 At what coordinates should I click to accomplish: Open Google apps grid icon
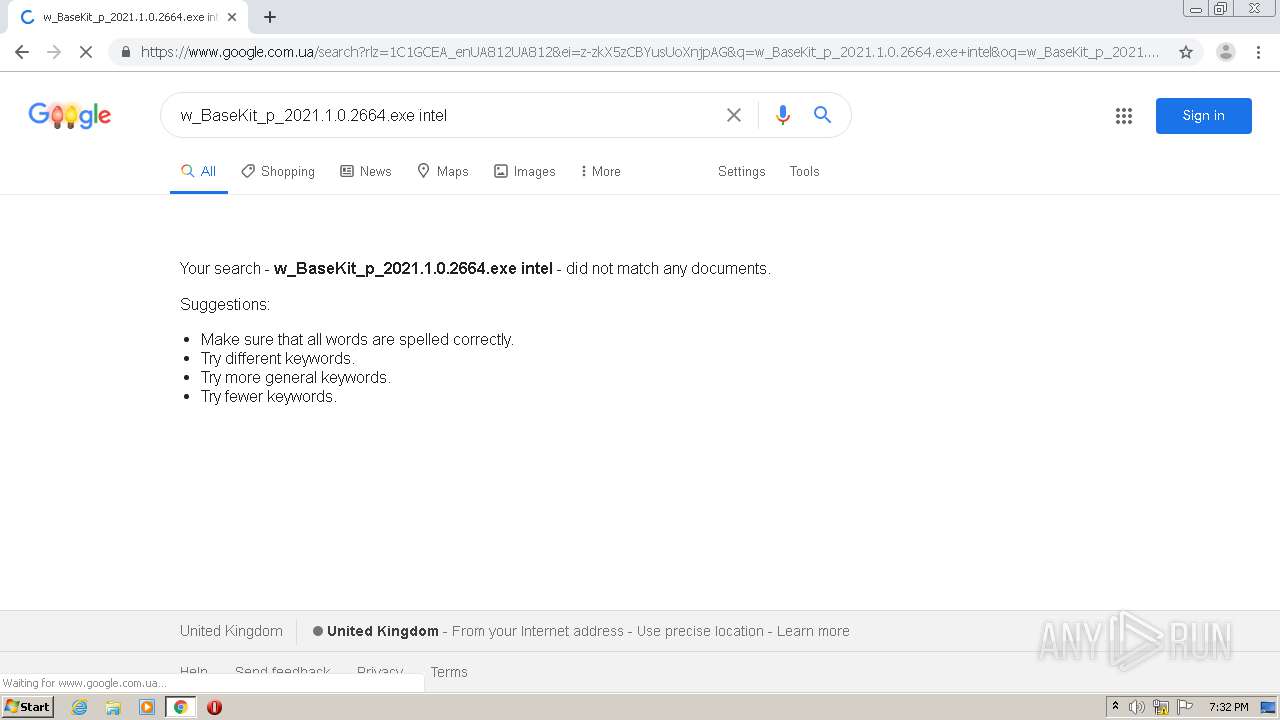pyautogui.click(x=1124, y=116)
